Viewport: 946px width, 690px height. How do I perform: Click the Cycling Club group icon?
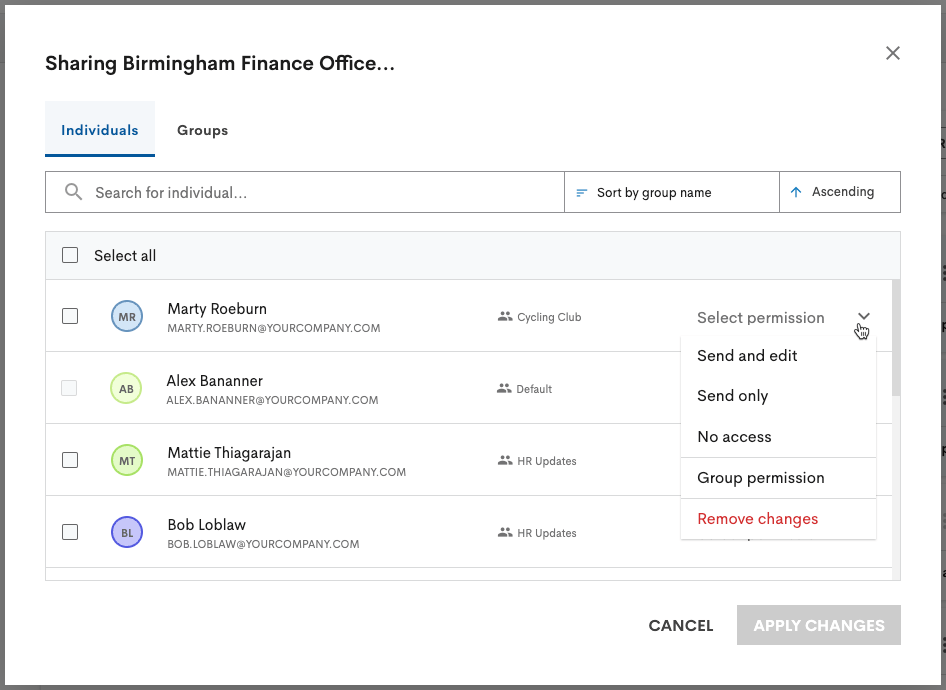(501, 315)
